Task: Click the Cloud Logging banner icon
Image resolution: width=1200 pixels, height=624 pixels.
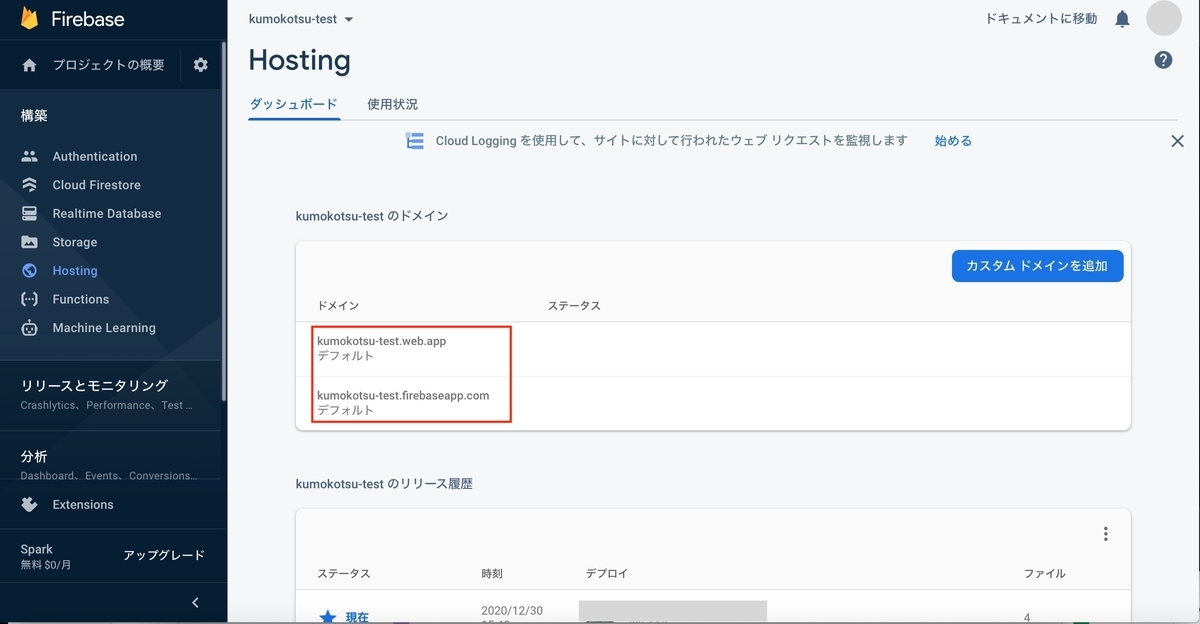Action: click(x=415, y=141)
